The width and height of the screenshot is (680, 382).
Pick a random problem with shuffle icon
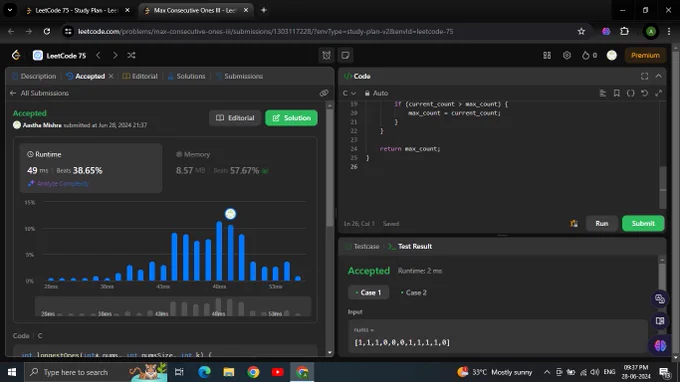click(131, 56)
